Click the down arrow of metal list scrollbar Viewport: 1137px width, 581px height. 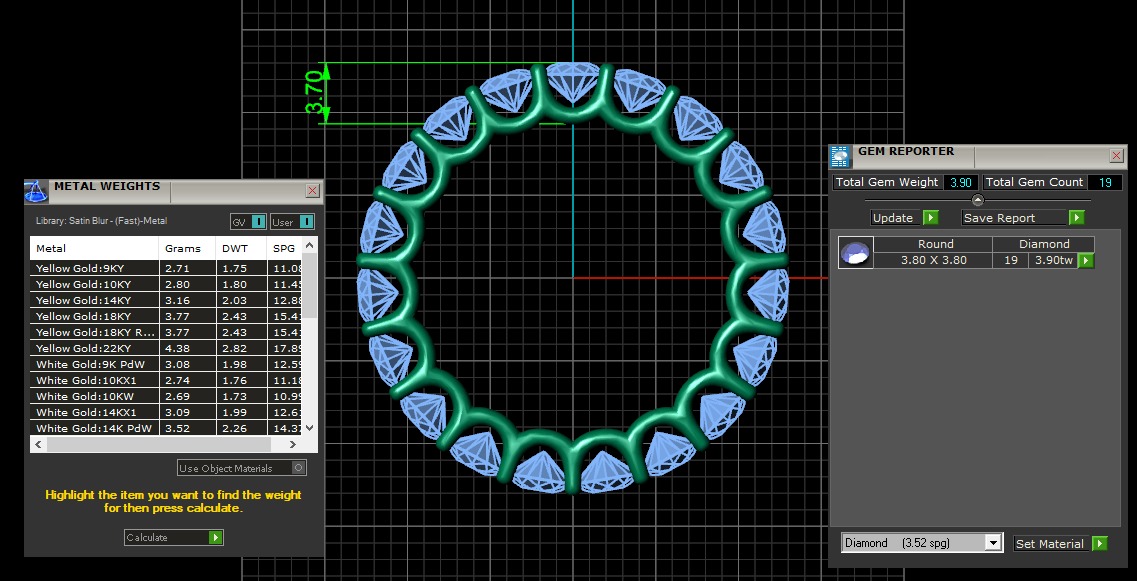(x=310, y=427)
